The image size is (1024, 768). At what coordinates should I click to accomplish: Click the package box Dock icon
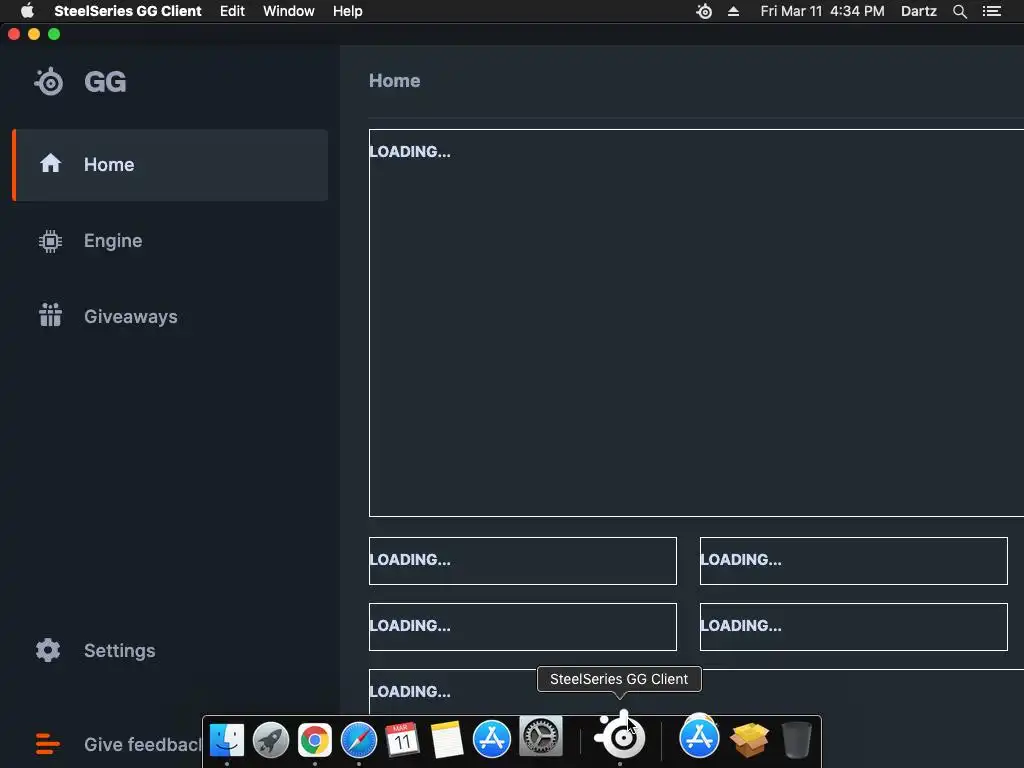749,739
